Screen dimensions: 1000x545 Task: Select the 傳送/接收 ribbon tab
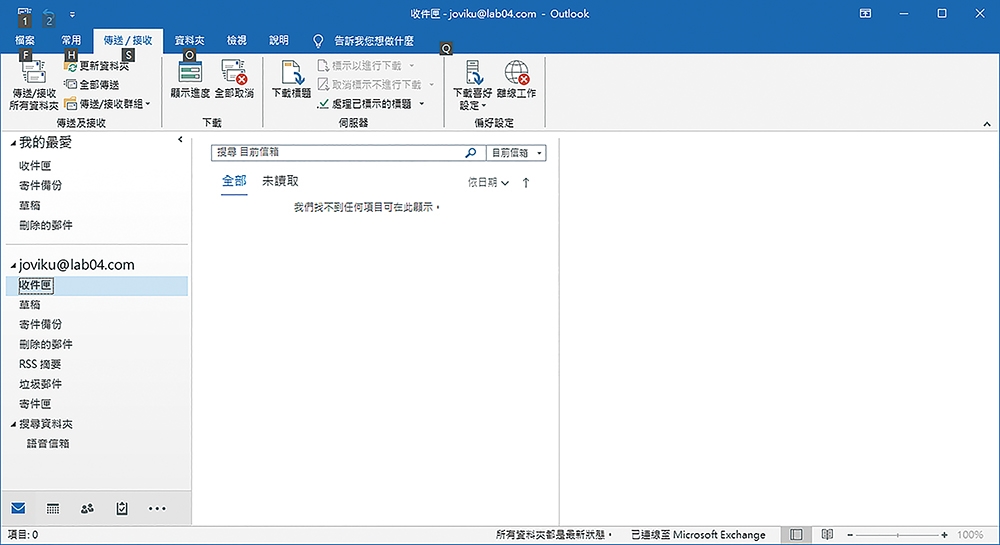click(x=128, y=40)
